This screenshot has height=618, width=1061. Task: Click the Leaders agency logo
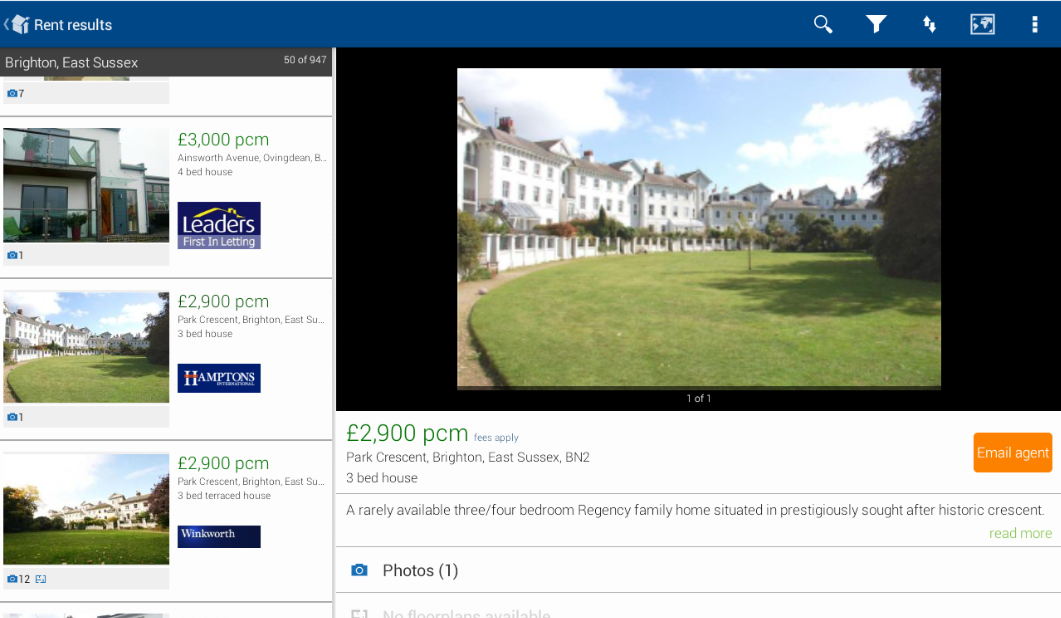(x=218, y=225)
